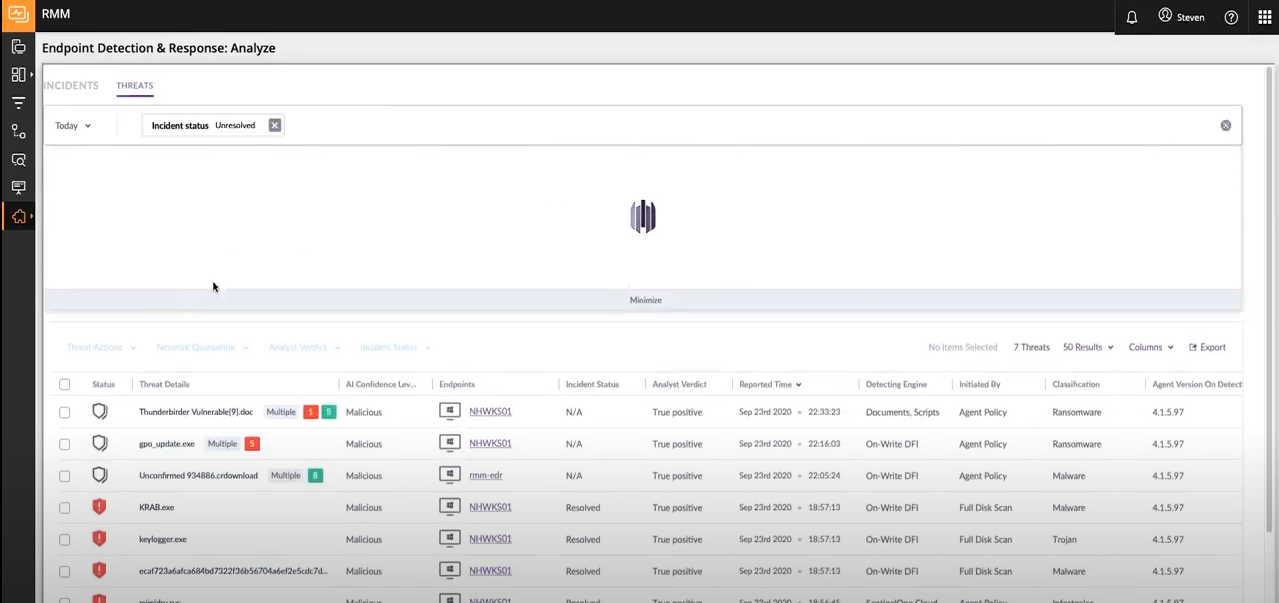Open the network topology tool in the sidebar
The width and height of the screenshot is (1279, 603).
18,131
